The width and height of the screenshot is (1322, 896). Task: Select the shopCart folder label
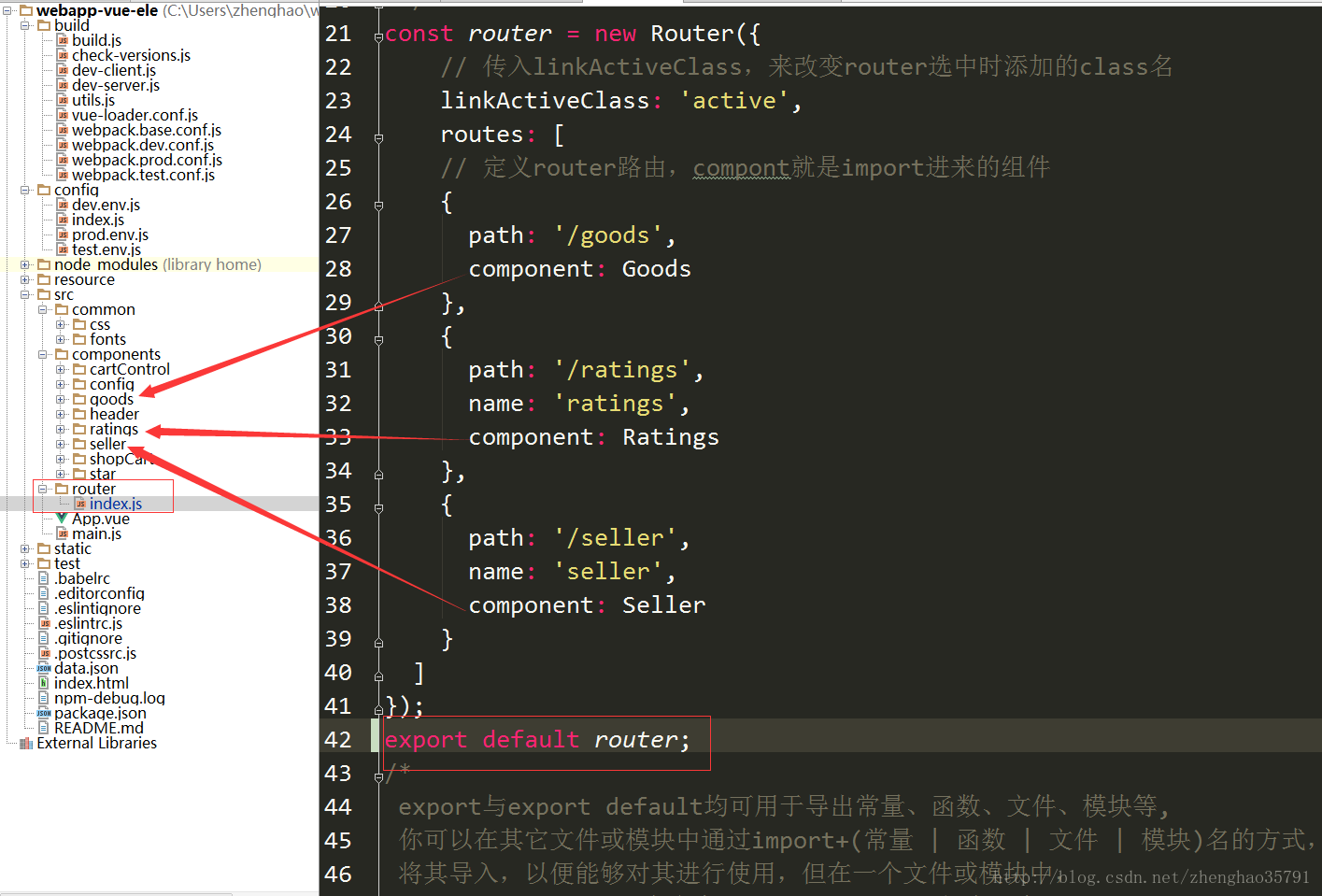[x=121, y=459]
